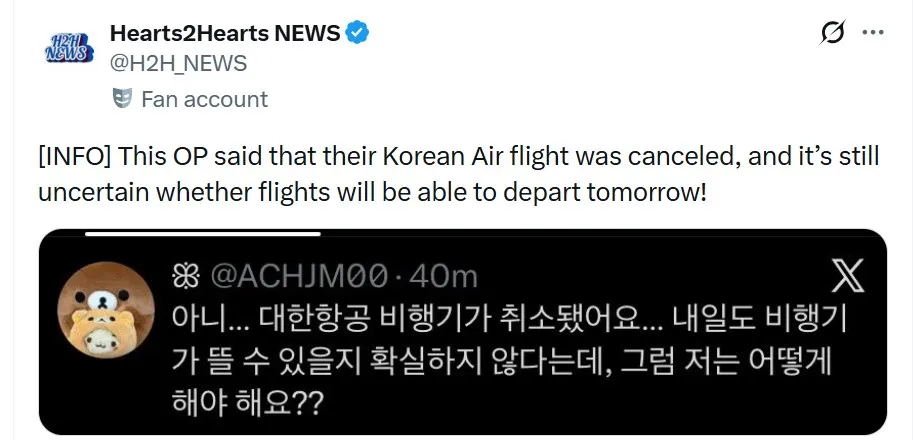This screenshot has height=440, width=913.
Task: Visit the @H2H_NEWS handle
Action: tap(178, 63)
